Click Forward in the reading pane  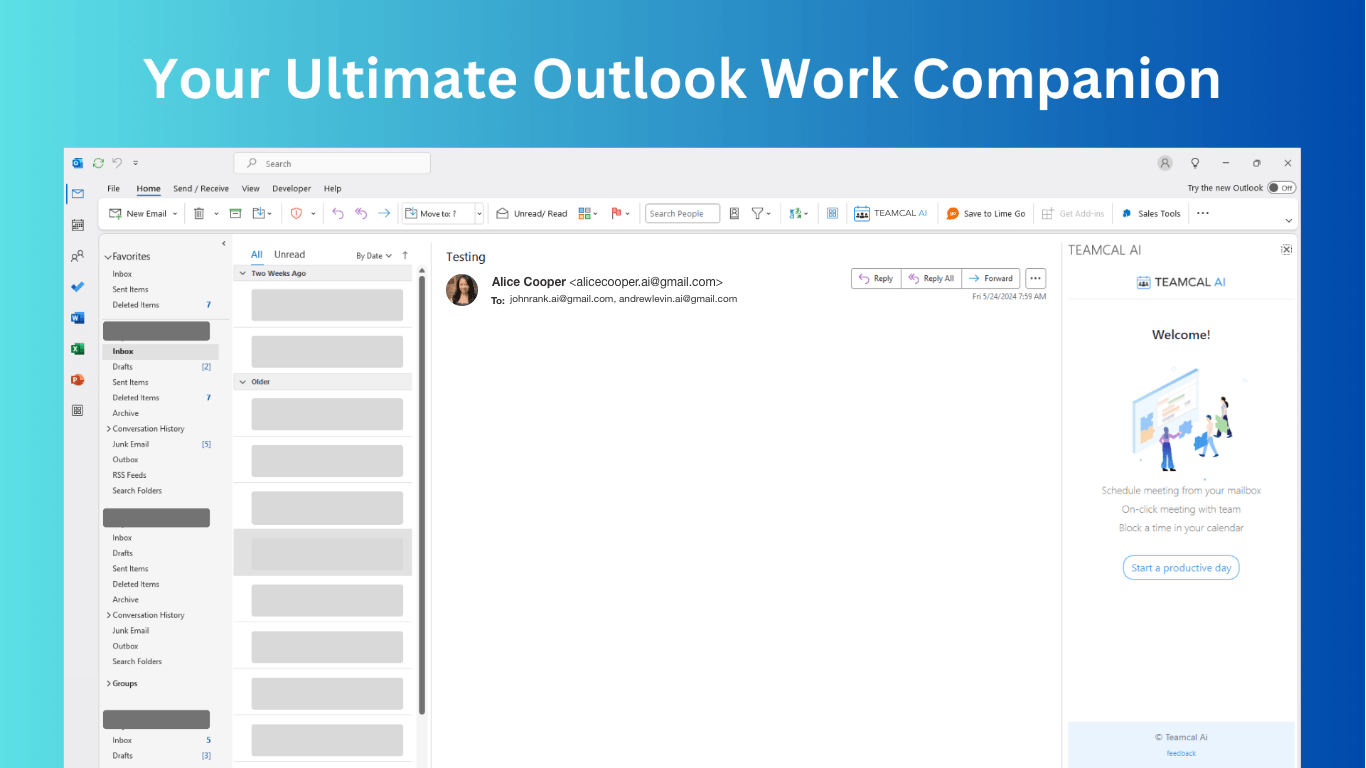point(991,279)
